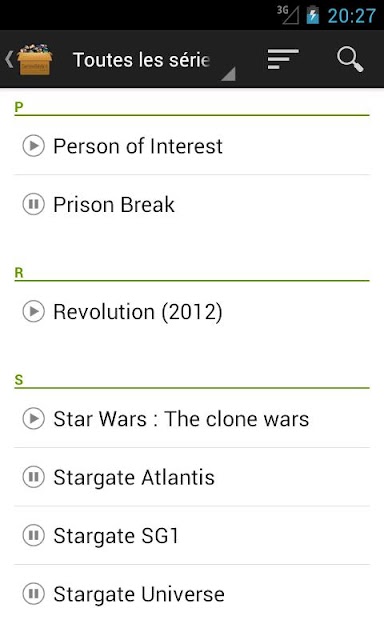The height and width of the screenshot is (640, 384).
Task: Select Star Wars : The clone wars
Action: (x=192, y=419)
